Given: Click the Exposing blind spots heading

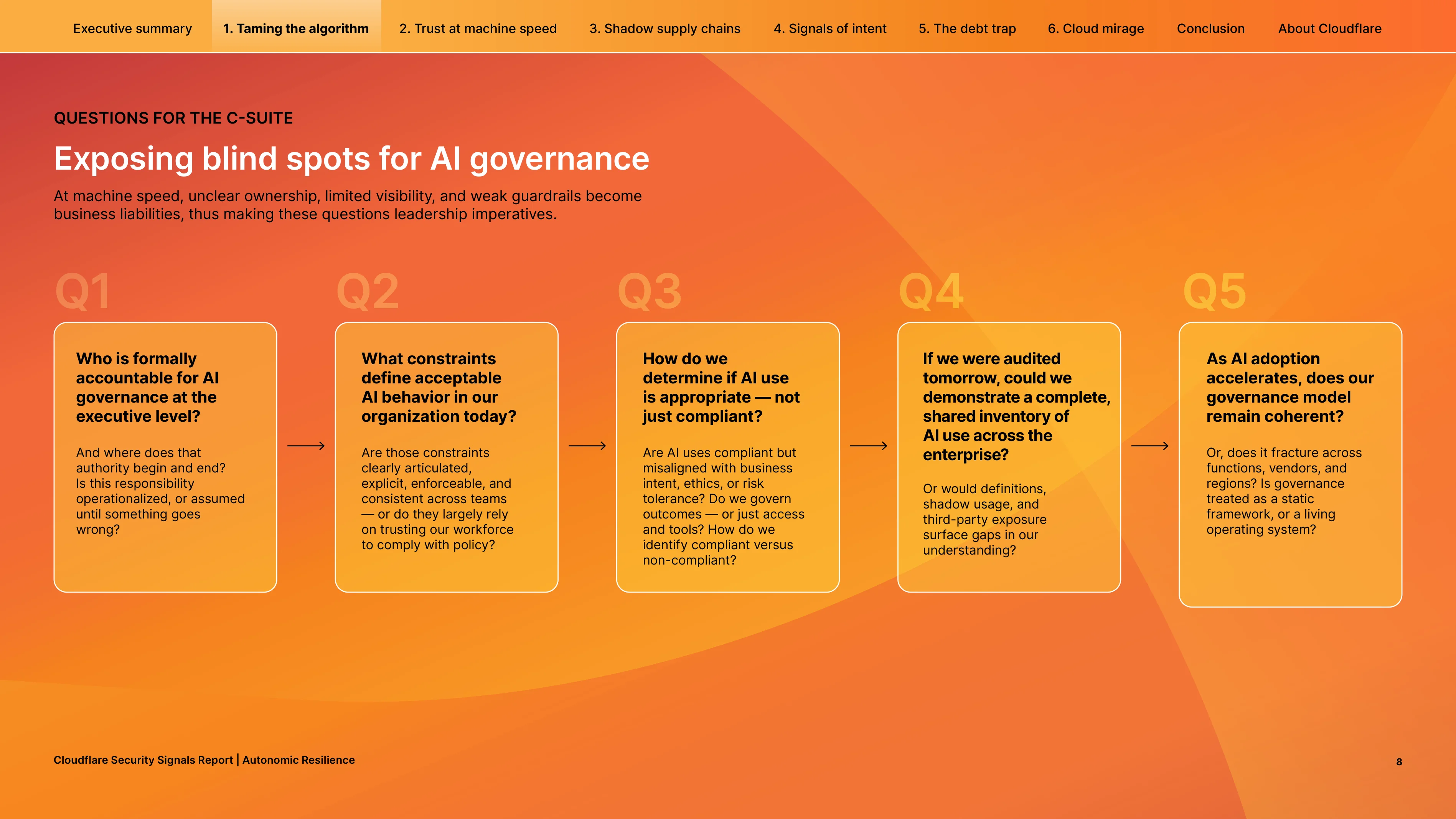Looking at the screenshot, I should pyautogui.click(x=351, y=159).
